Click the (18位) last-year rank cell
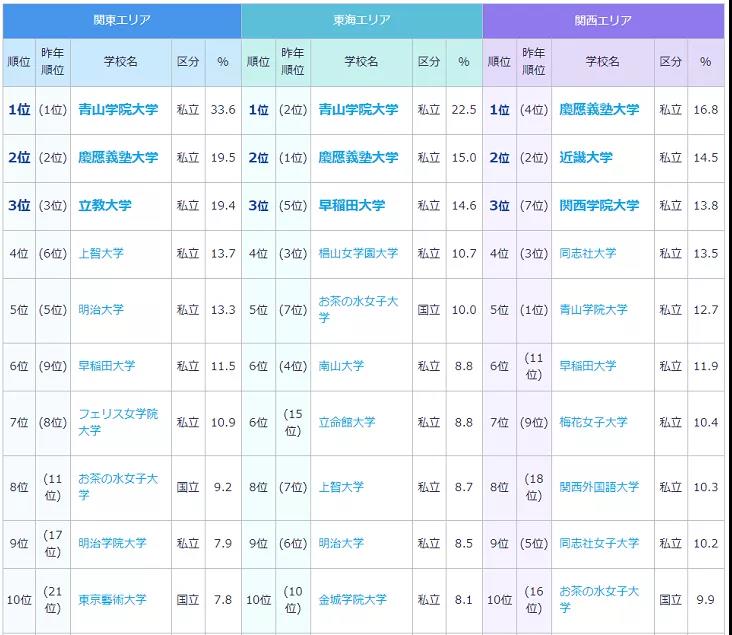The image size is (732, 635). 534,487
